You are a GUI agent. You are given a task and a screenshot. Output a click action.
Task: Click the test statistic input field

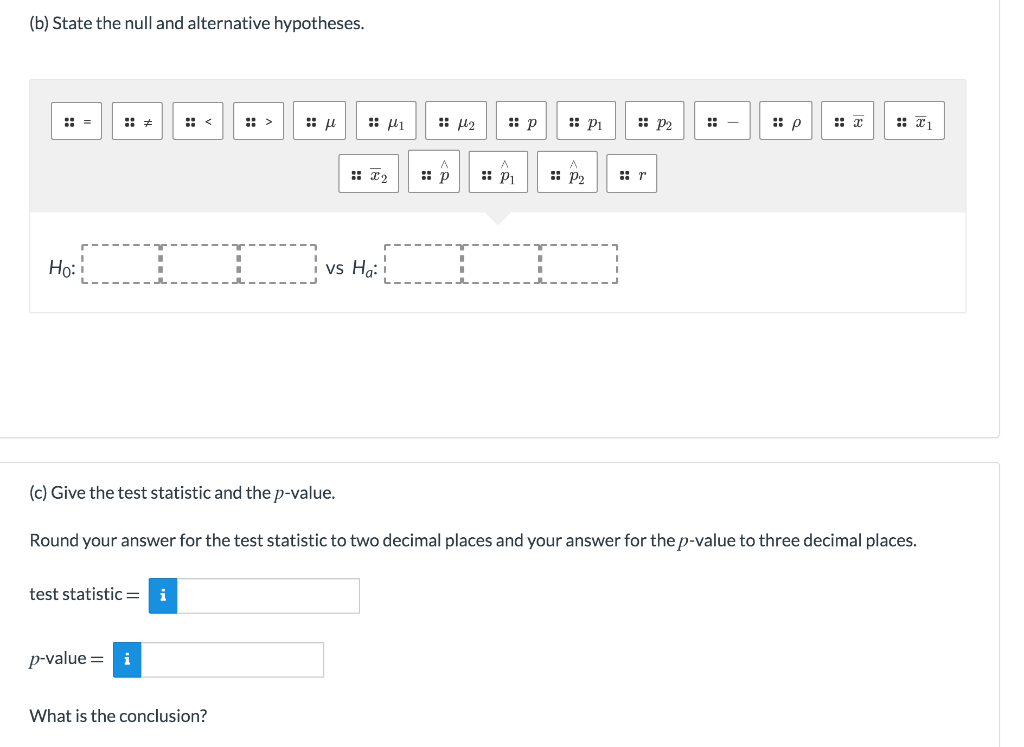pyautogui.click(x=268, y=596)
